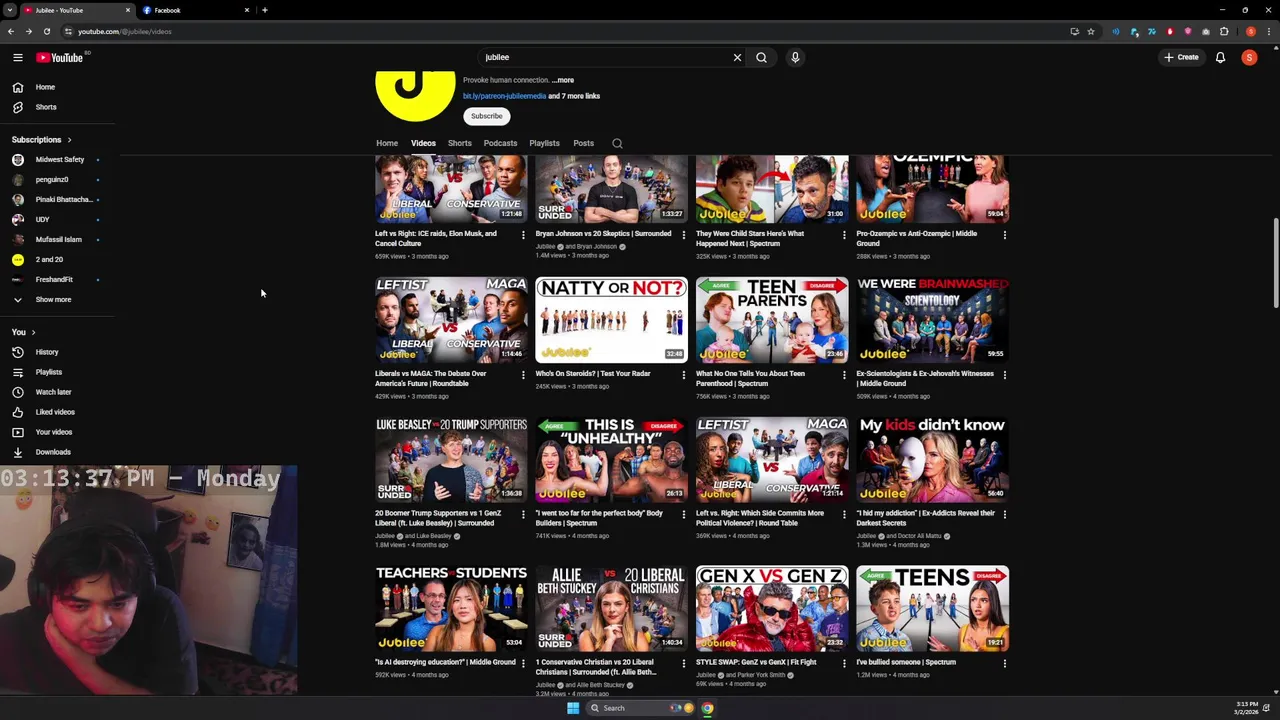1280x720 pixels.
Task: Open Chrome from the taskbar
Action: click(707, 708)
